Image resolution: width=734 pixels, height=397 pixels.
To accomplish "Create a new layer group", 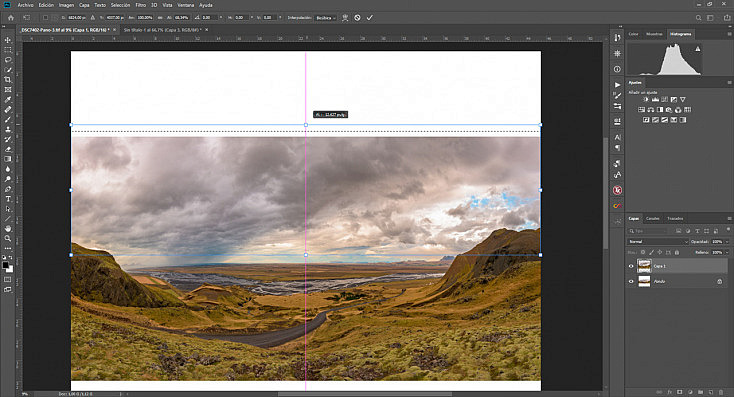I will [x=700, y=392].
